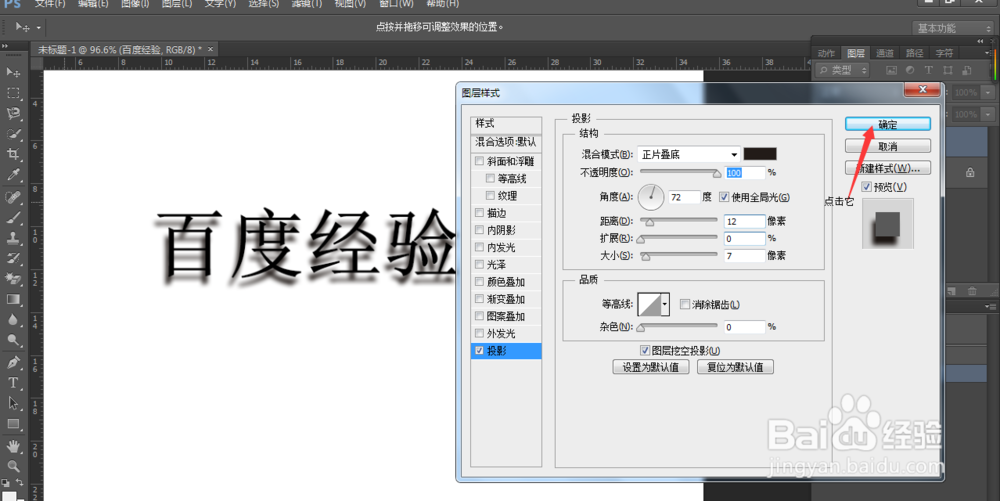Screen dimensions: 1000x501
Task: Open the 等高线 contour picker arrow
Action: 665,305
